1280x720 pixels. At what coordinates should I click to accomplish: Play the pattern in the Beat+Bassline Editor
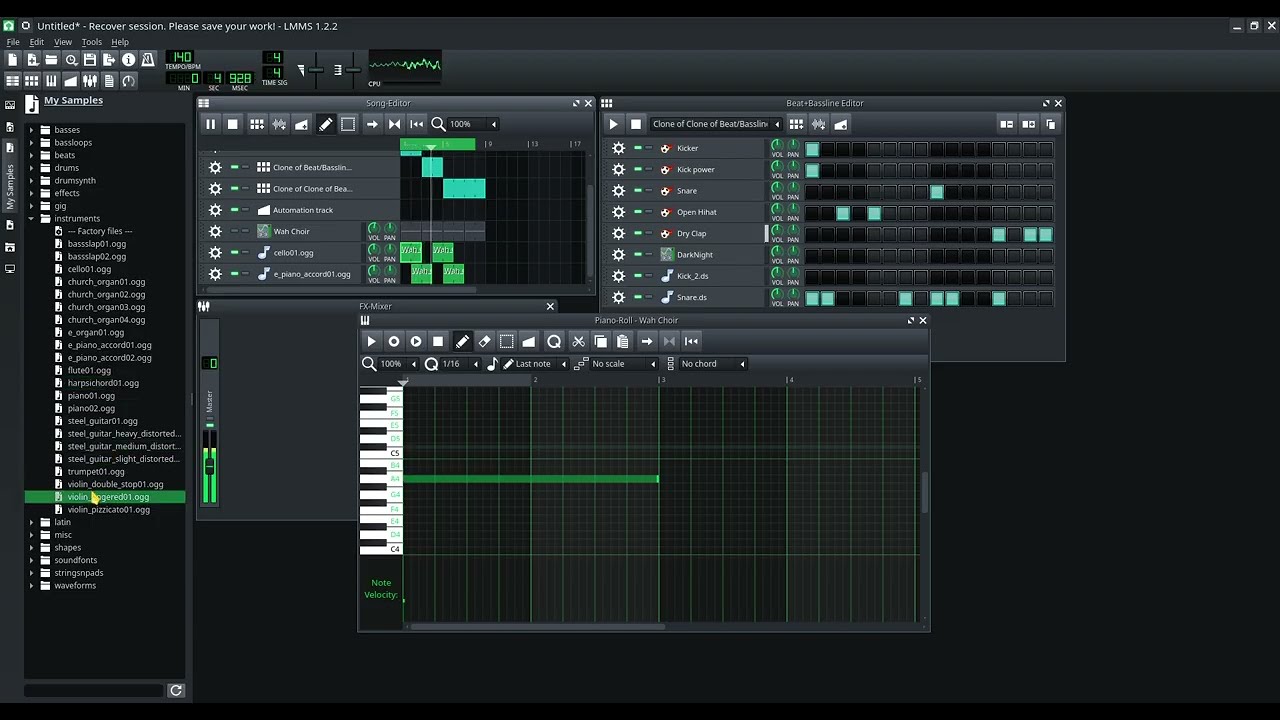click(613, 124)
